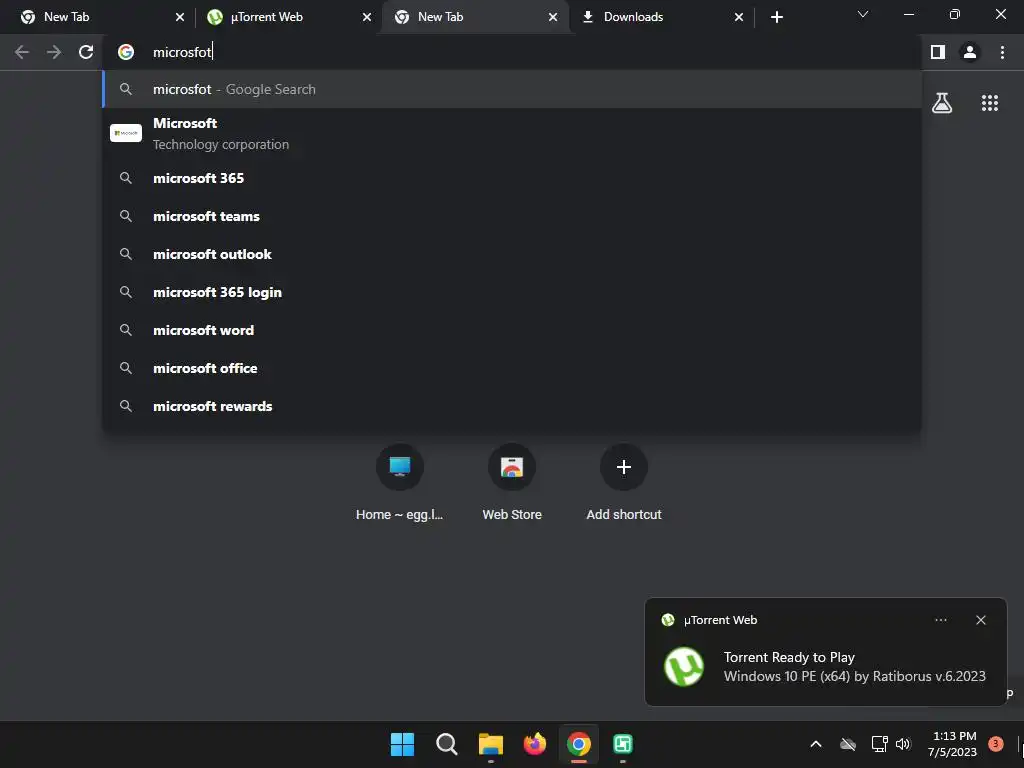Dismiss the µTorrent Web notification

[980, 620]
